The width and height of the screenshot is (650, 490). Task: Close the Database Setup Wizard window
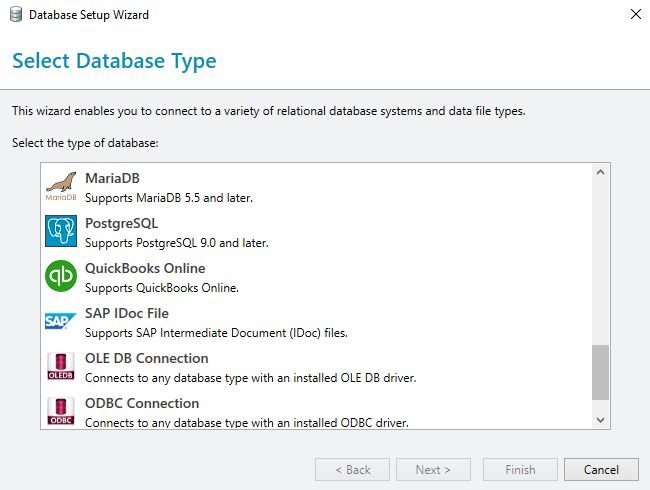pos(635,15)
